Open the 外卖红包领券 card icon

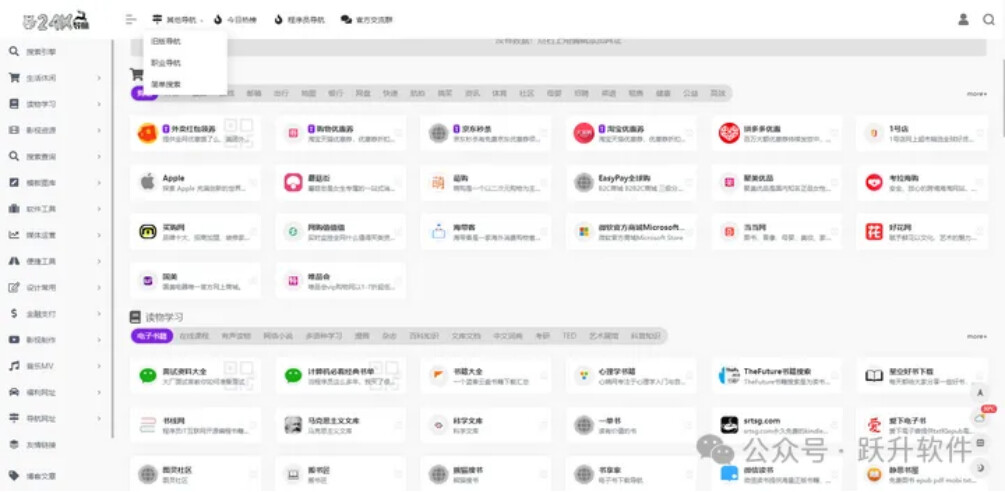(147, 133)
